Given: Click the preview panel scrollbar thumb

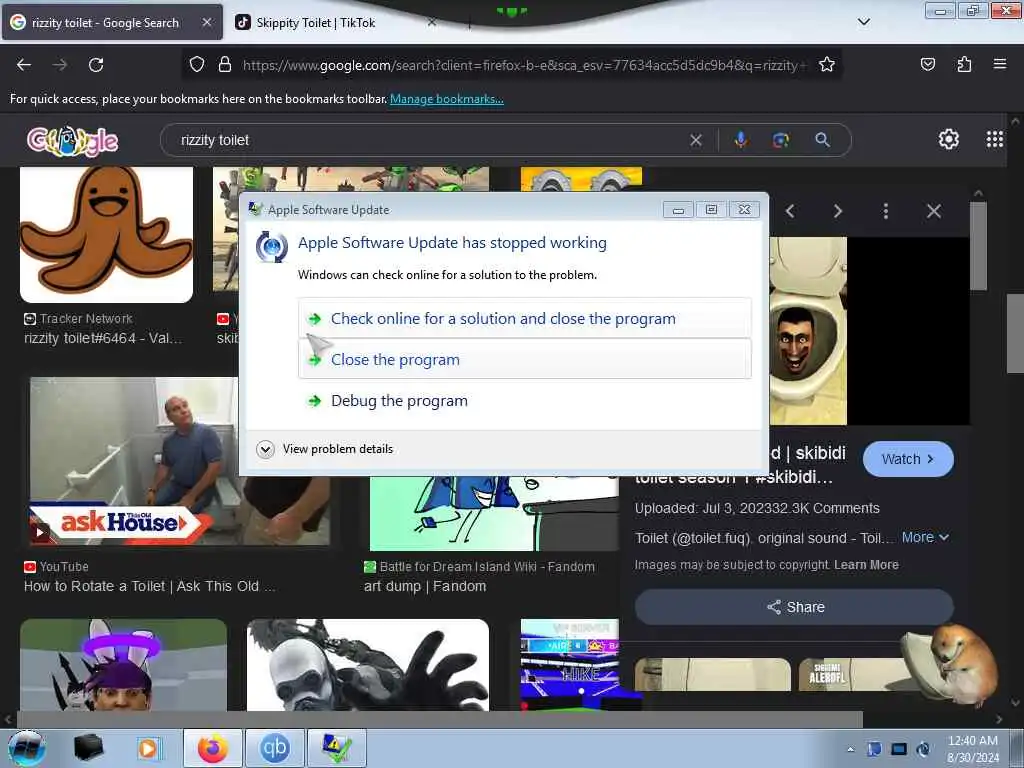Looking at the screenshot, I should point(978,246).
